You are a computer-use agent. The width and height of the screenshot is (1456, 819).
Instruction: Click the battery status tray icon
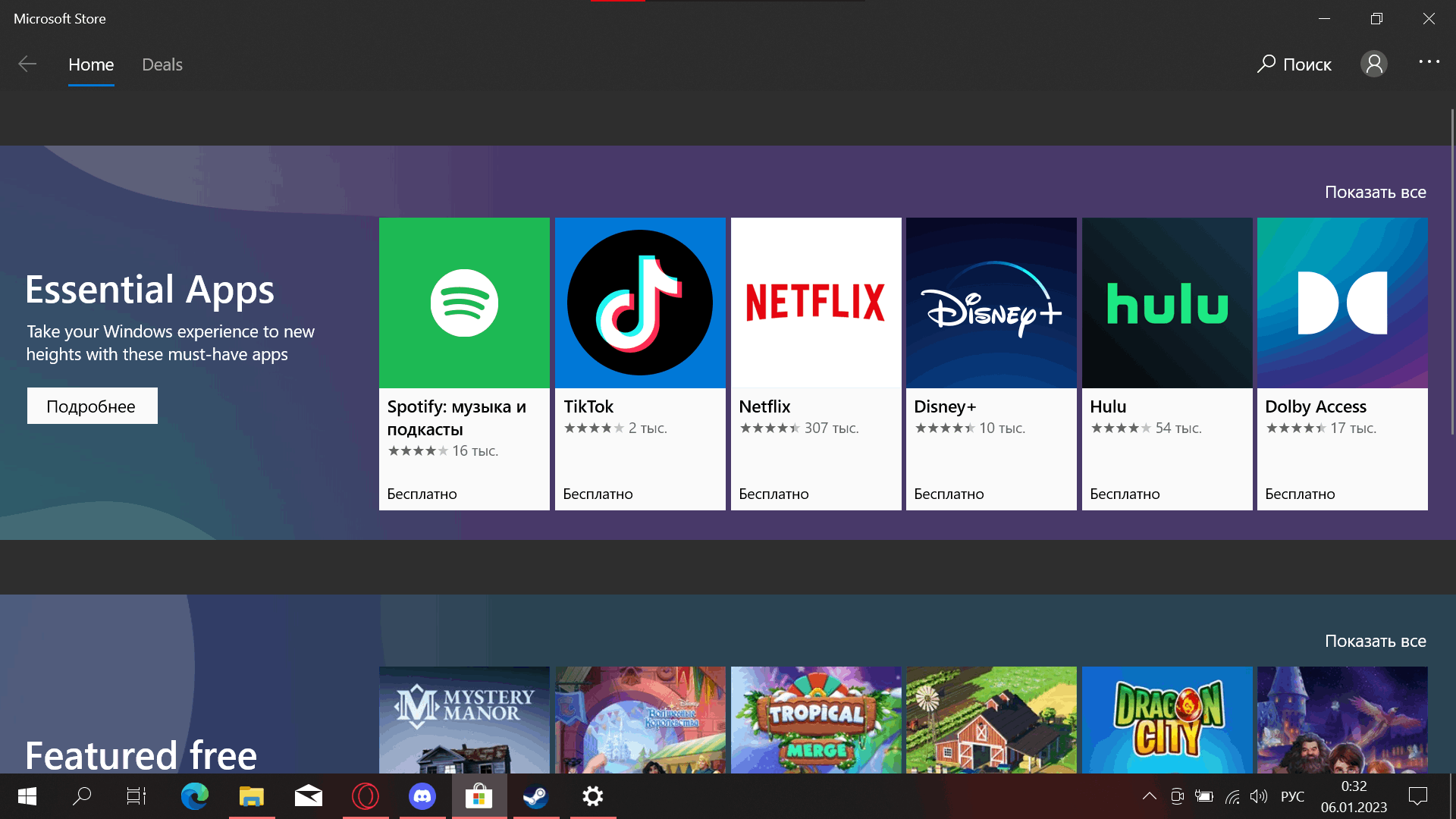point(1204,796)
